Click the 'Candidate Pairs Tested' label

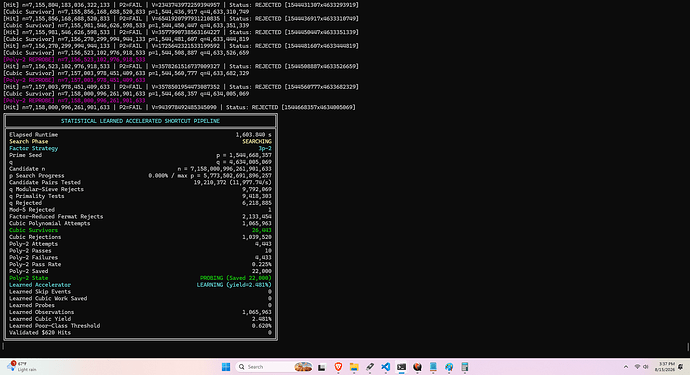pos(45,183)
